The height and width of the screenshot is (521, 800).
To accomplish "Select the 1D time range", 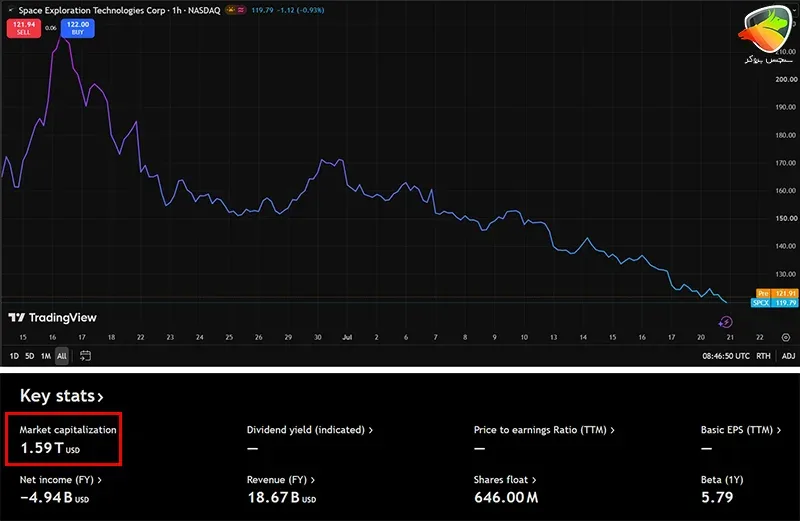I will pyautogui.click(x=14, y=356).
